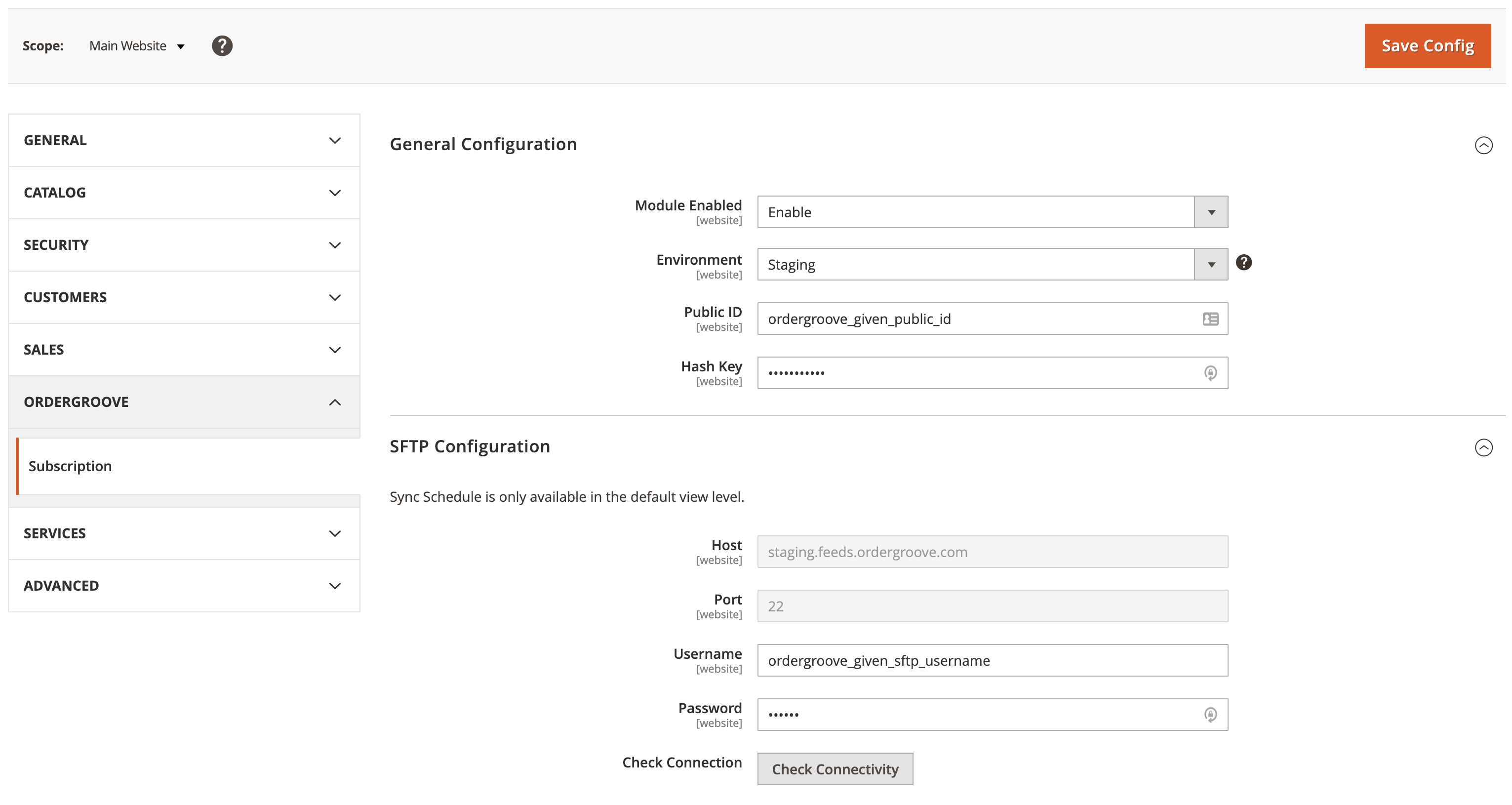
Task: Click the contact card icon in Public ID field
Action: pyautogui.click(x=1210, y=319)
